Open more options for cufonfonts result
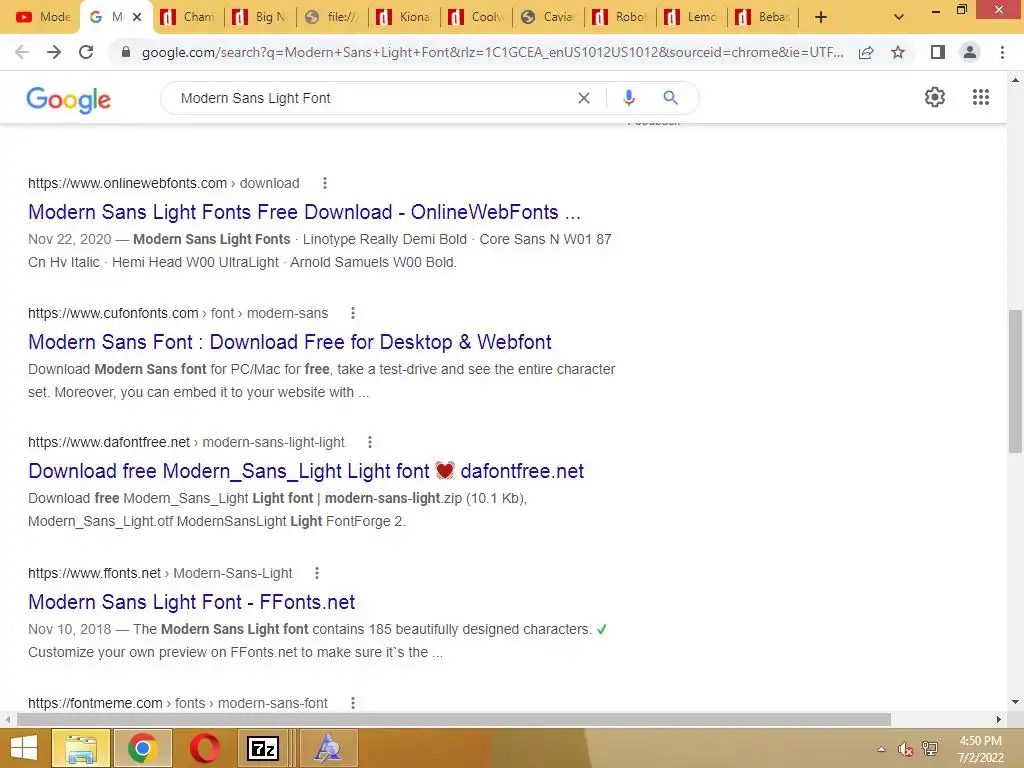The image size is (1024, 768). pos(353,313)
